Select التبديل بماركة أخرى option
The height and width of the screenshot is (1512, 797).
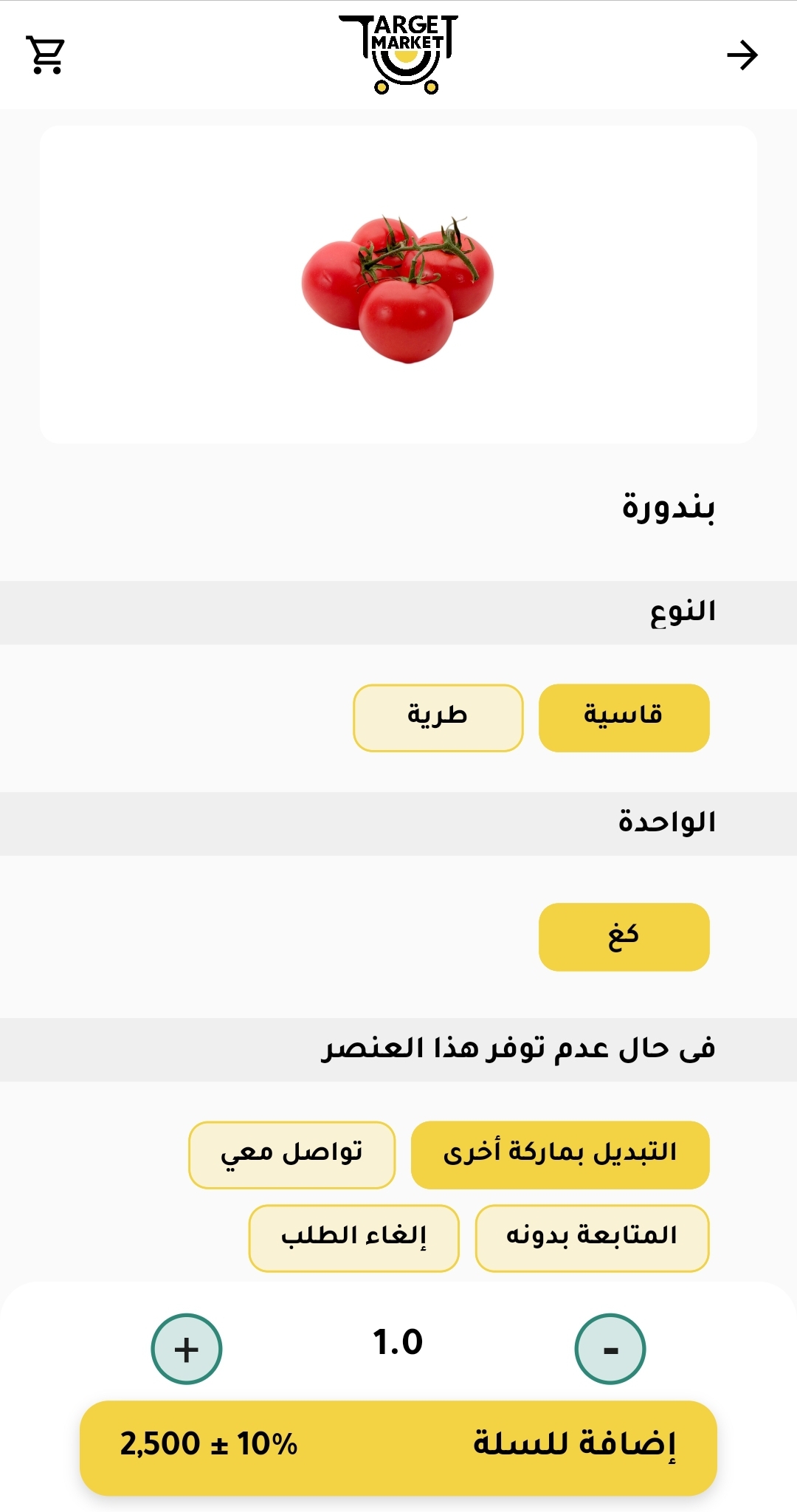(560, 1155)
